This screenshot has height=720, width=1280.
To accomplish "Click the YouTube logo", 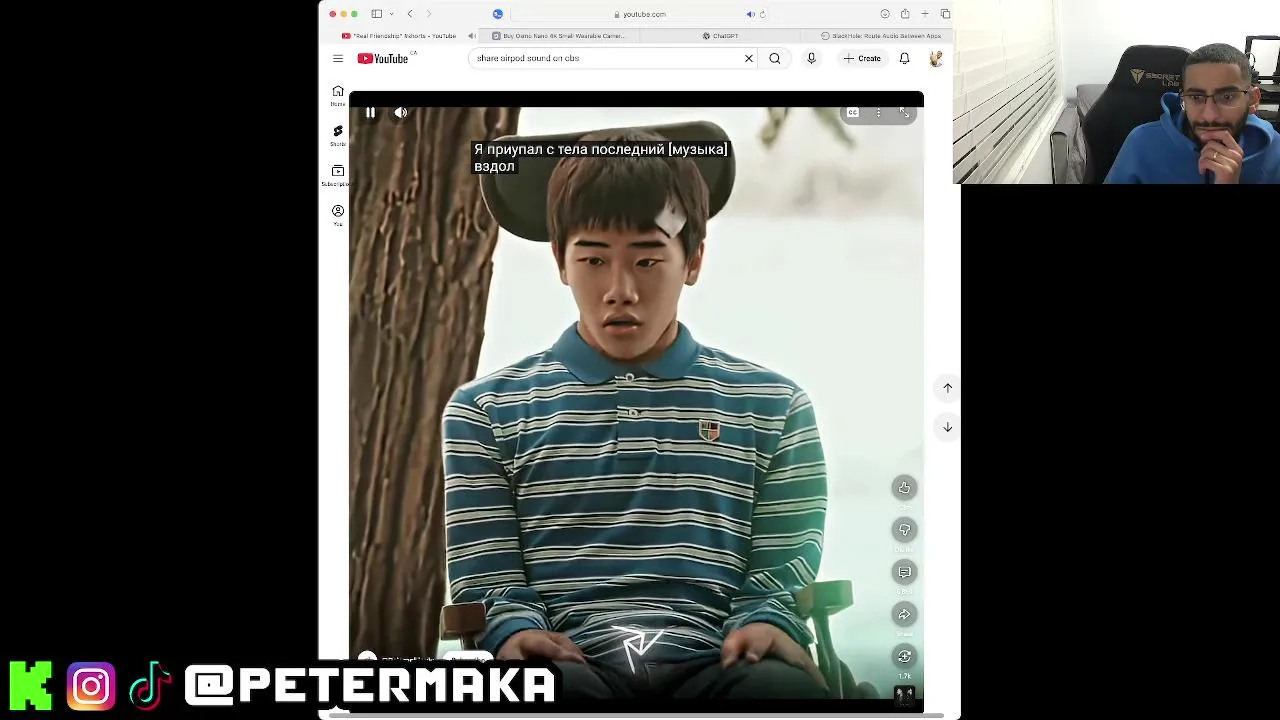I will coord(384,59).
